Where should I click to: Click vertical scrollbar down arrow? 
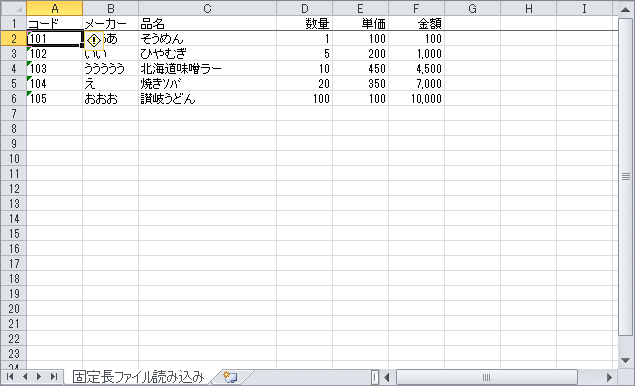(626, 360)
